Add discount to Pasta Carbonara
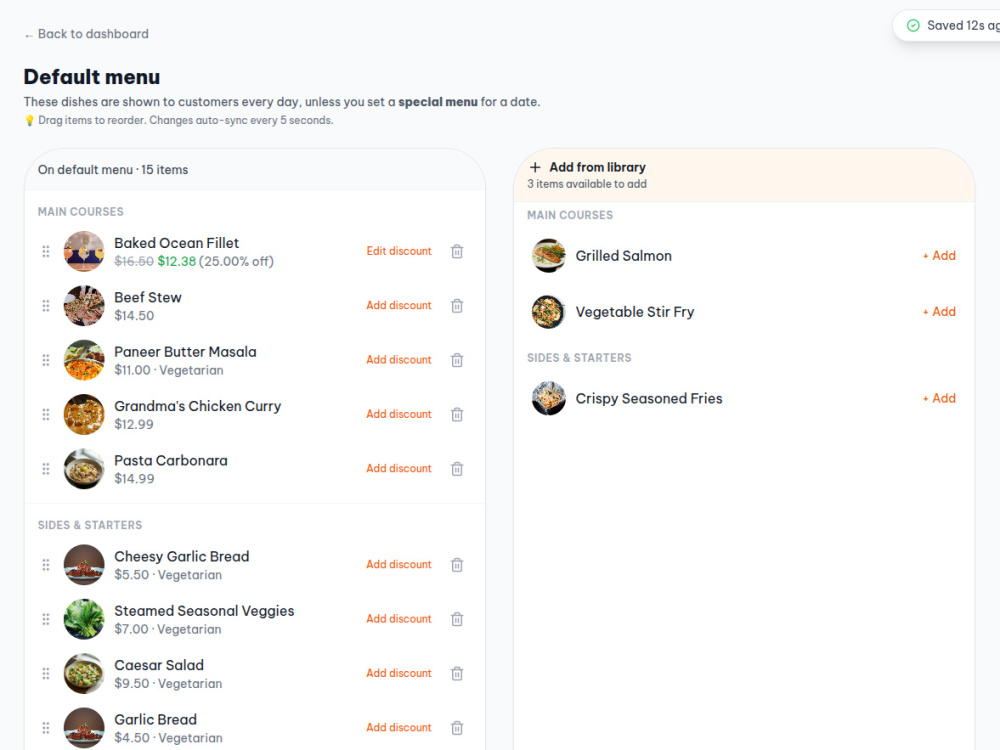The width and height of the screenshot is (1000, 750). (399, 468)
